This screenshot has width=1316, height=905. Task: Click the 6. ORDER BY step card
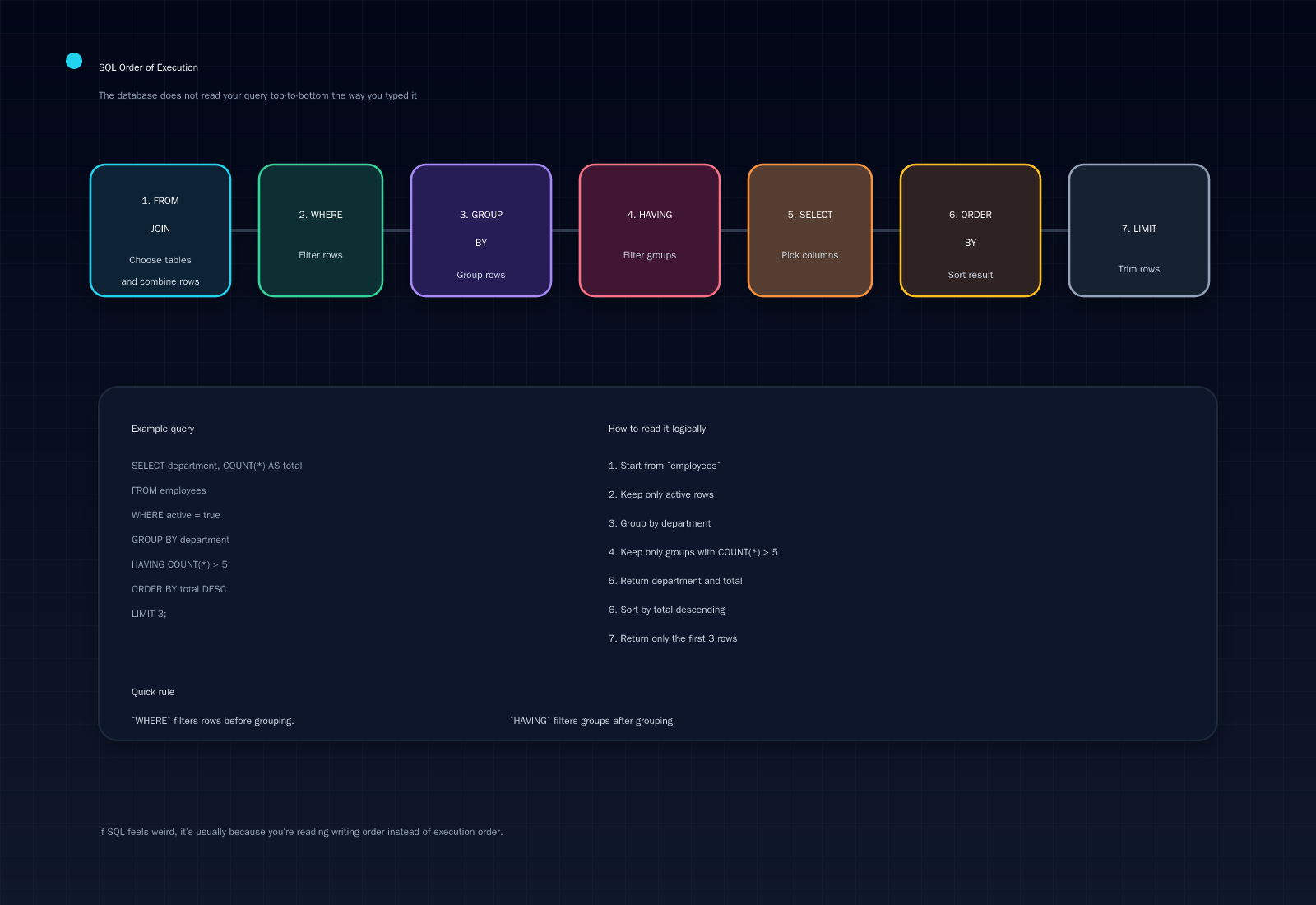pos(971,230)
